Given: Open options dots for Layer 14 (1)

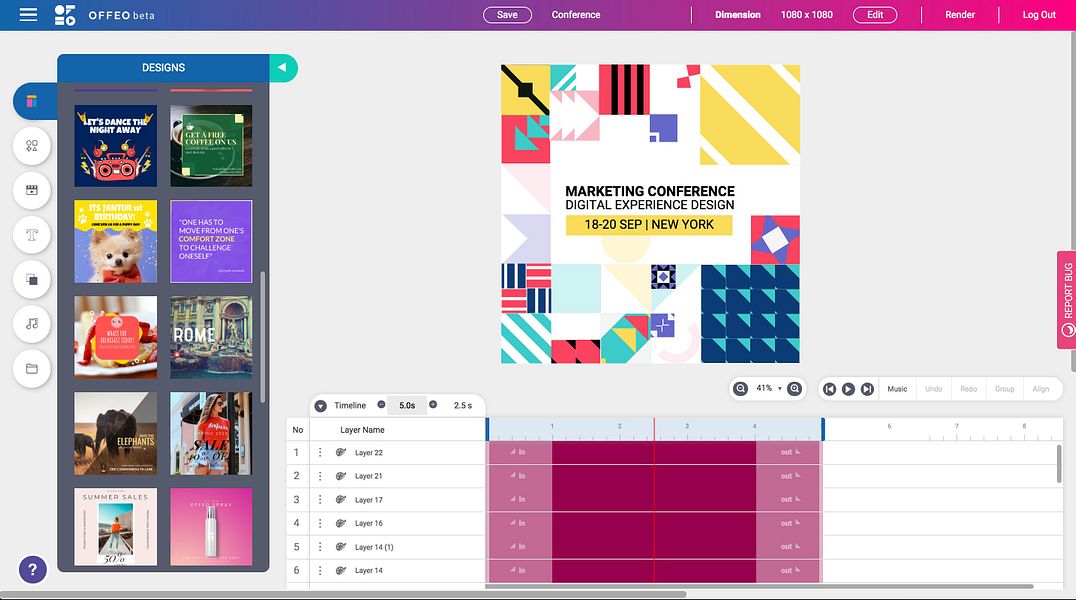Looking at the screenshot, I should coord(320,547).
